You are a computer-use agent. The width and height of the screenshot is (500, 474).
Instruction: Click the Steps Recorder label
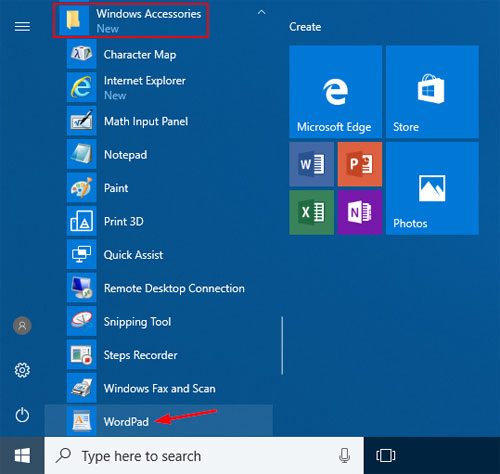coord(140,355)
